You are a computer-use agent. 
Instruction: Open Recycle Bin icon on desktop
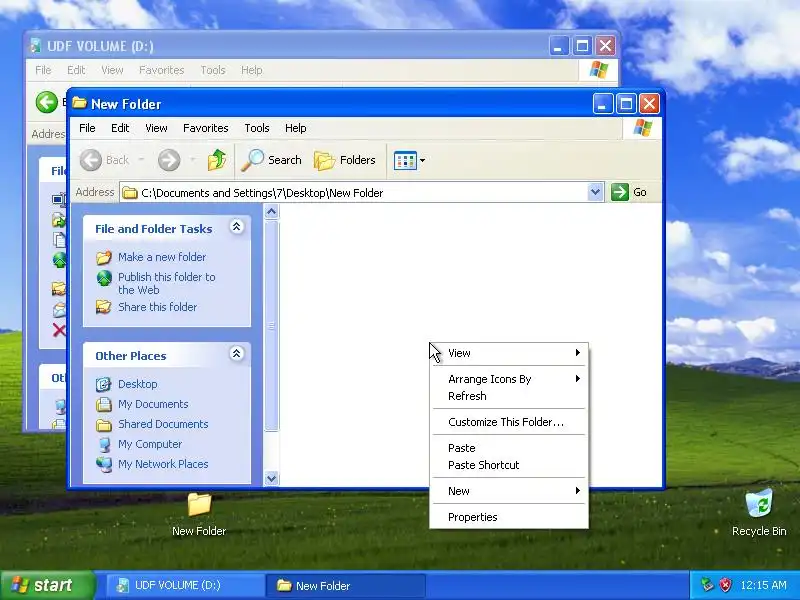pyautogui.click(x=759, y=504)
